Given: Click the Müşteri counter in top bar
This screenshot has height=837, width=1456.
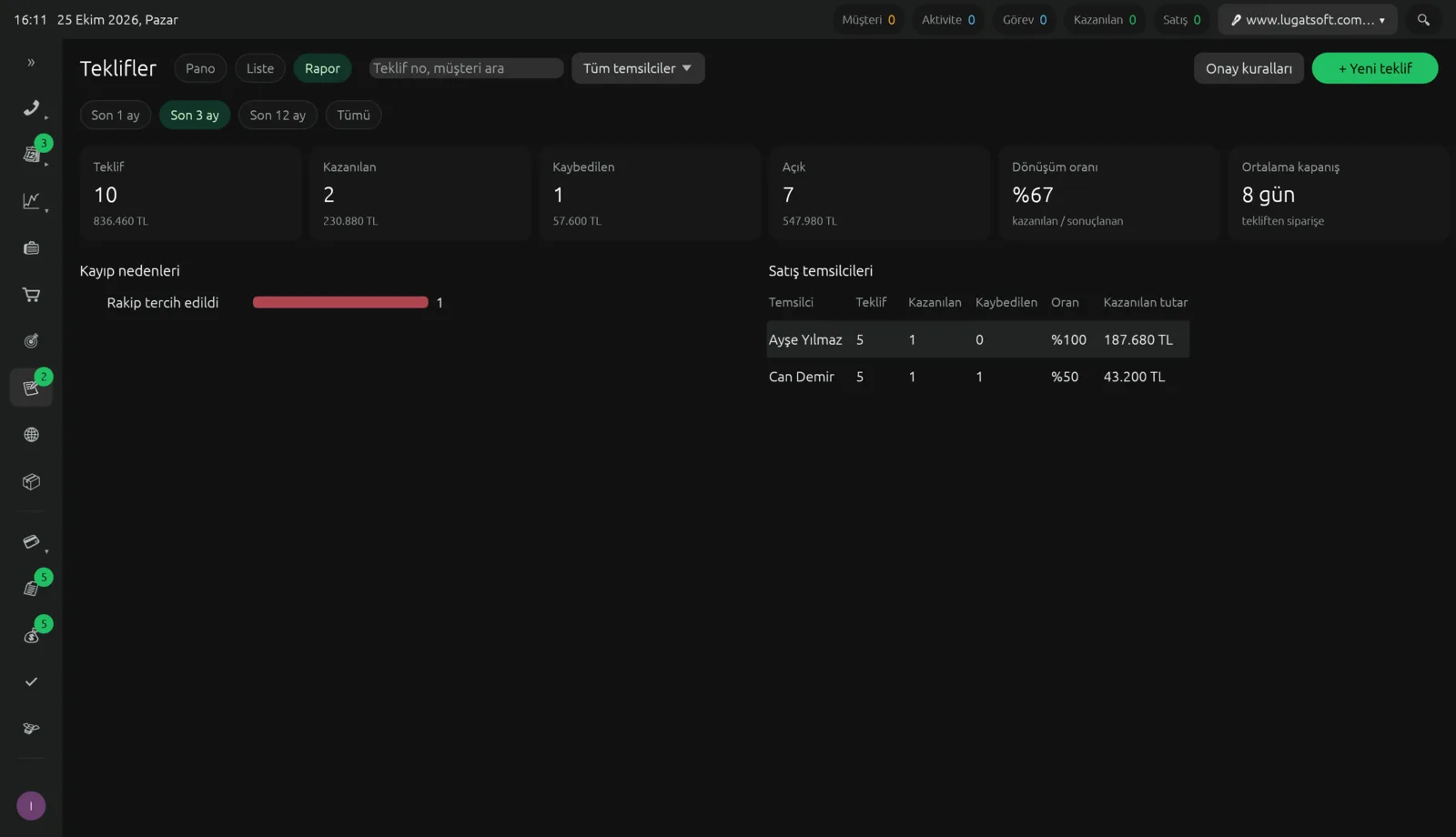Looking at the screenshot, I should pyautogui.click(x=868, y=20).
